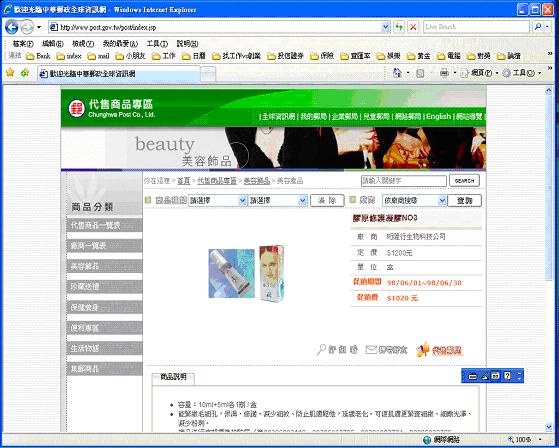Screen dimensions: 559x448
Task: Click the 首頁 breadcrumb link
Action: coord(184,181)
